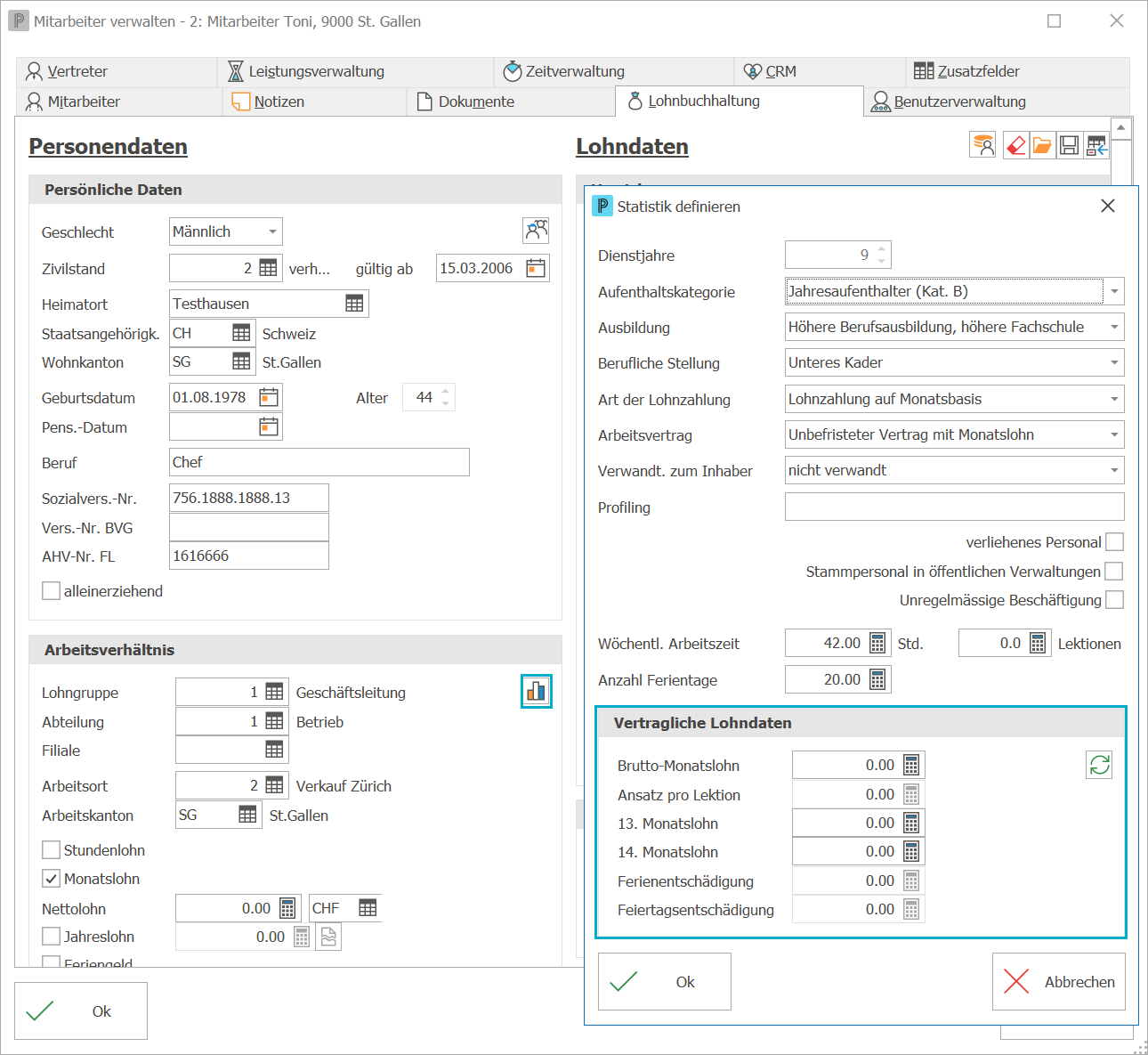Image resolution: width=1148 pixels, height=1055 pixels.
Task: Open the statistics chart icon beside Geschäftsleitung
Action: (x=536, y=691)
